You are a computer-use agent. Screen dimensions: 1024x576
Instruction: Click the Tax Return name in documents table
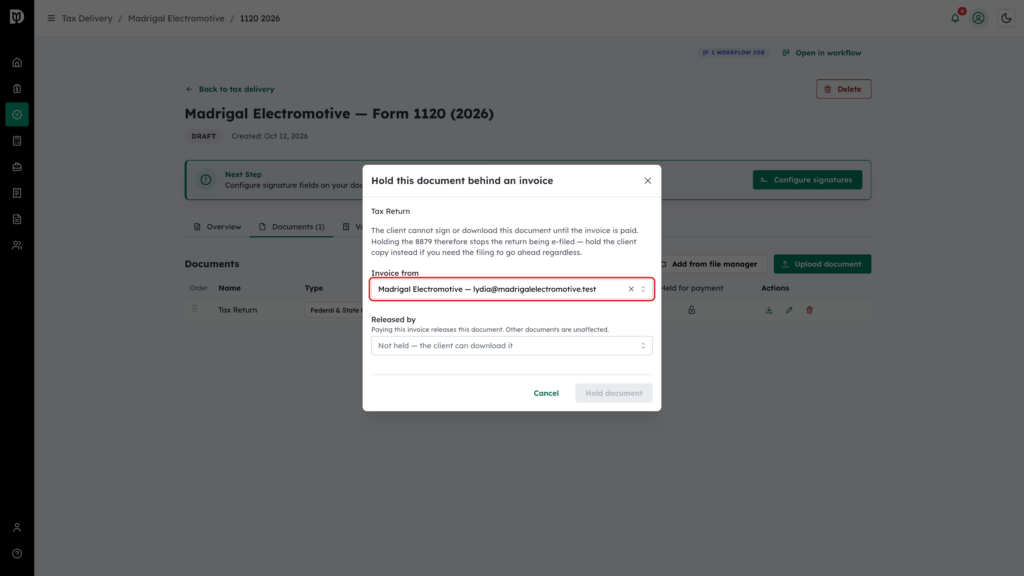click(x=238, y=310)
